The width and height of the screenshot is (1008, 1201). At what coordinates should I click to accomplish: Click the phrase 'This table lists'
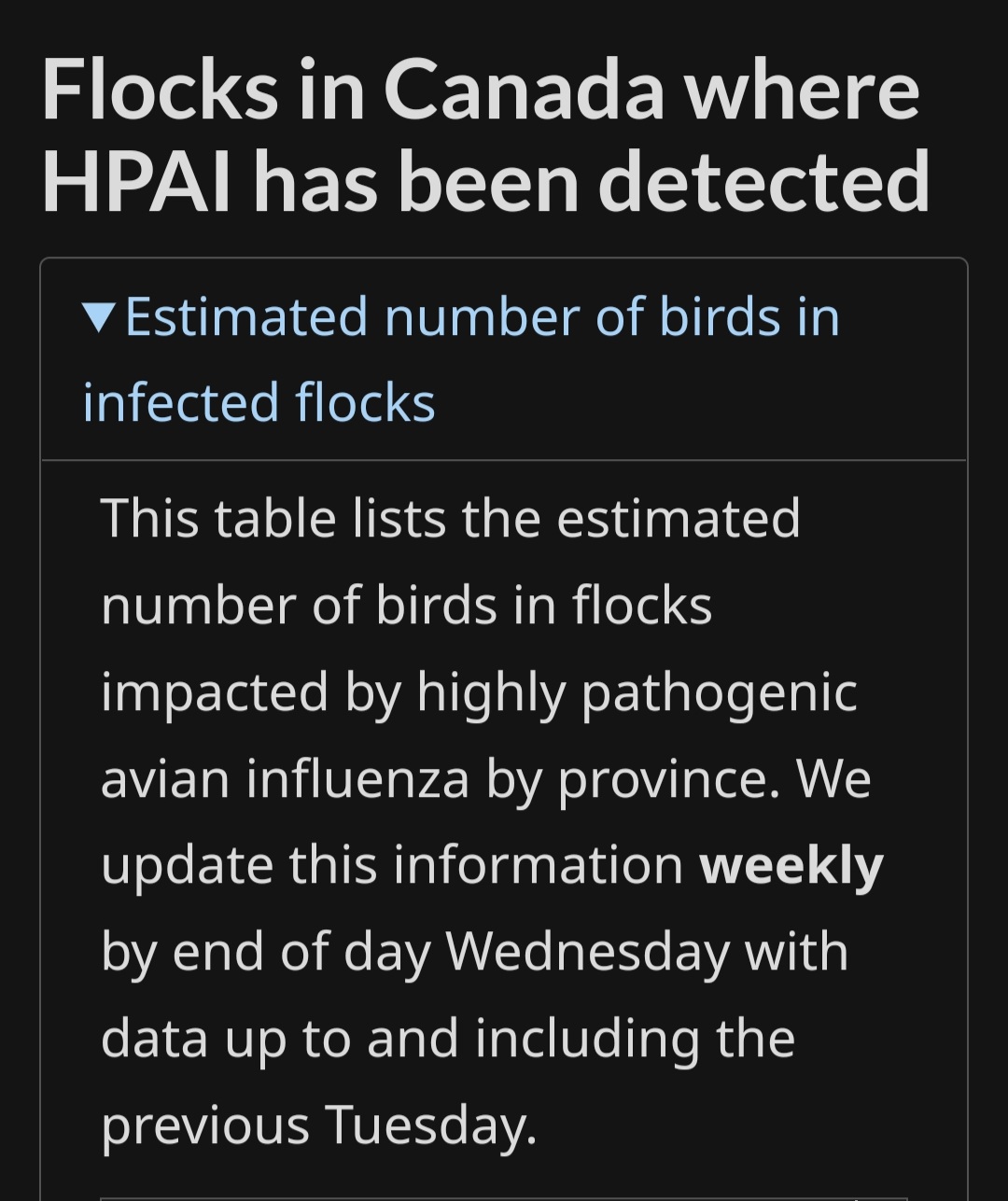[x=273, y=518]
